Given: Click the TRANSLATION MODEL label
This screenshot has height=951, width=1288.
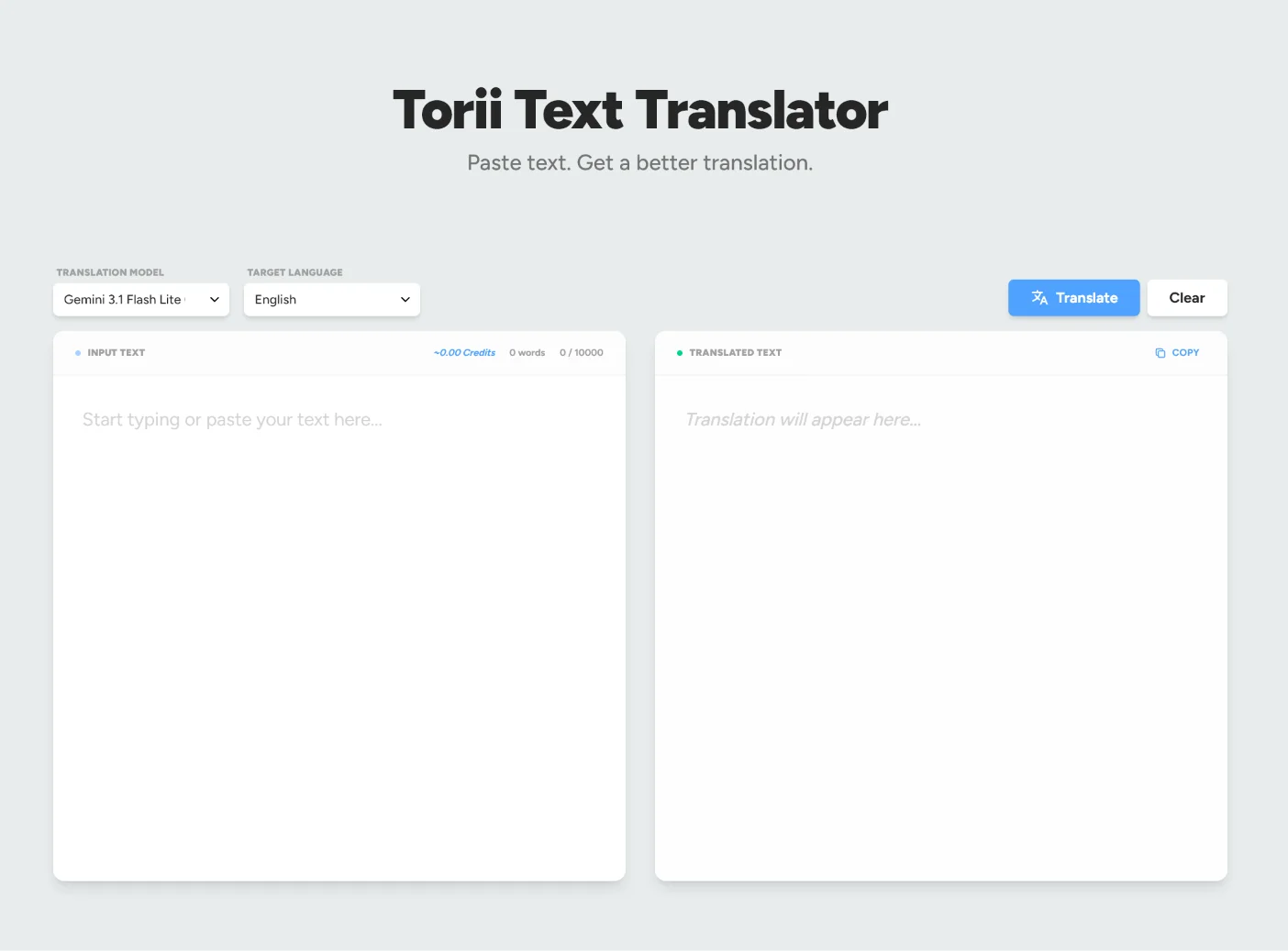Looking at the screenshot, I should [110, 272].
